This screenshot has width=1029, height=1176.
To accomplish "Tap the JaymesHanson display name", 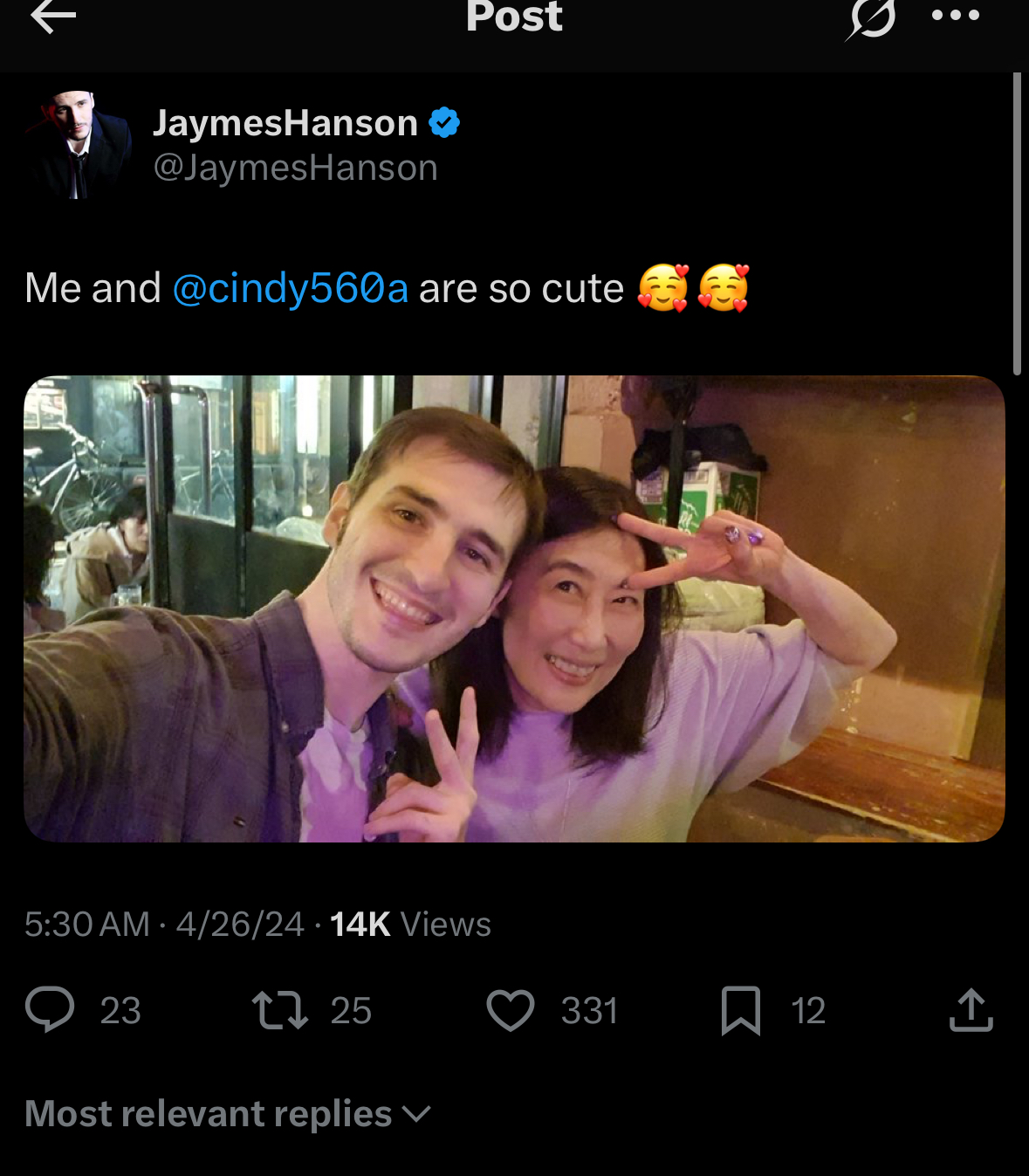I will click(x=285, y=123).
